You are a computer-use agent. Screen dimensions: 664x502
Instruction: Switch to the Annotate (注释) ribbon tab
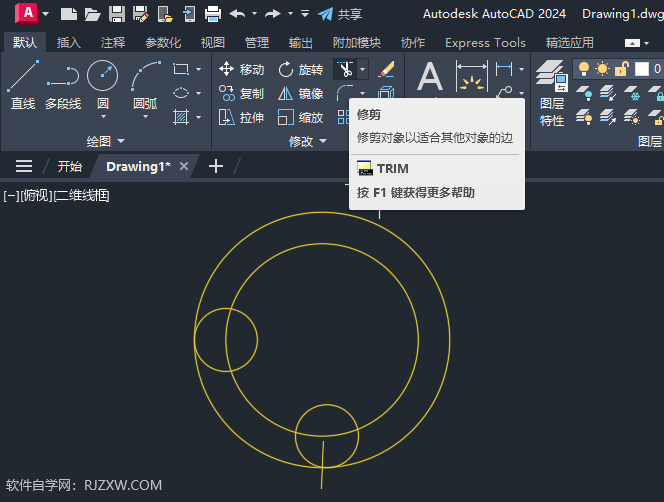pyautogui.click(x=113, y=42)
